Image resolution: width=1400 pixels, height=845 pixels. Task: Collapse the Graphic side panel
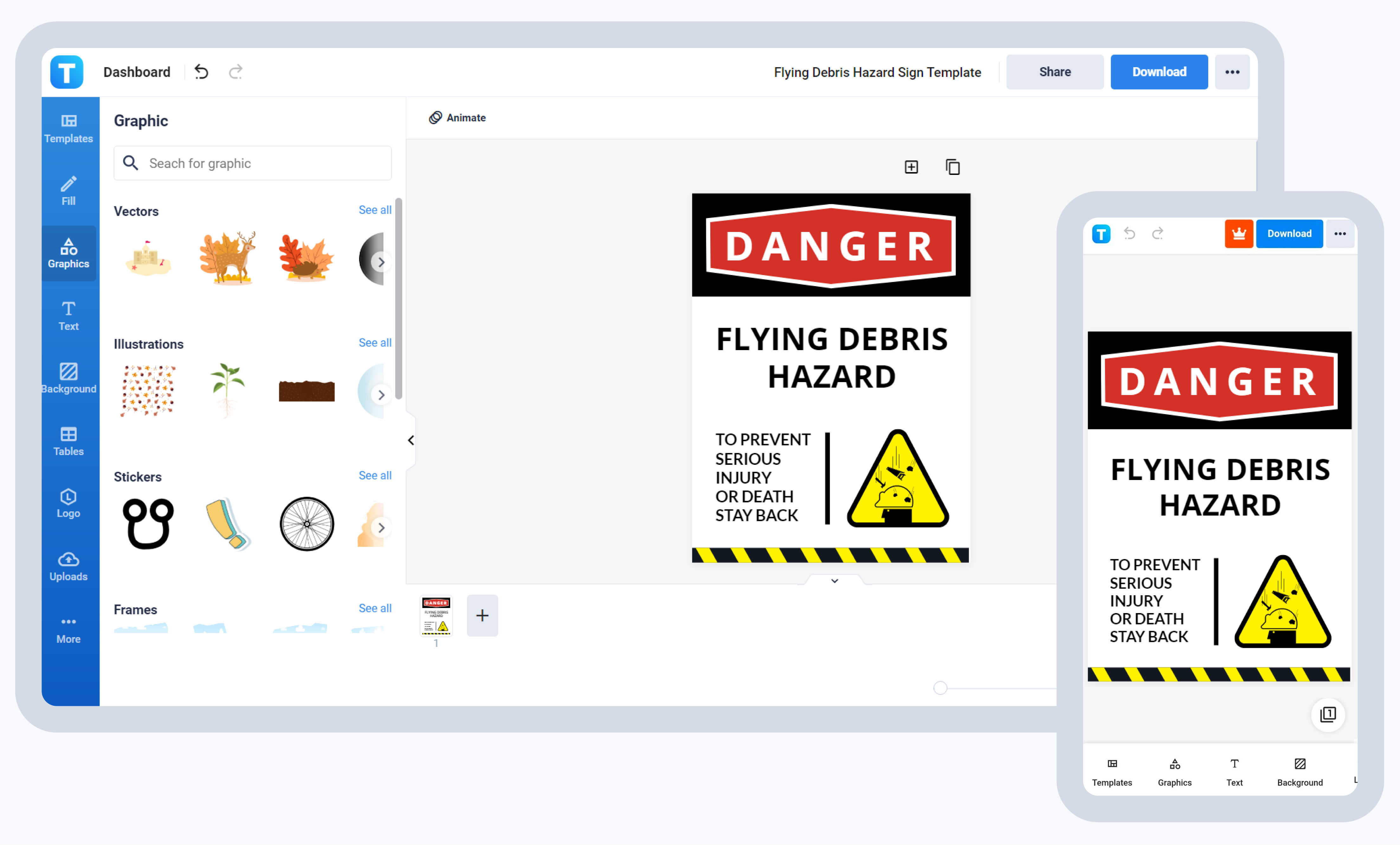pyautogui.click(x=411, y=440)
